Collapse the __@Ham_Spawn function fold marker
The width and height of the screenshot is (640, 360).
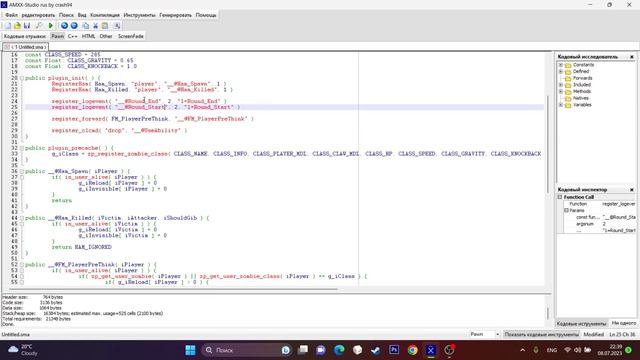(22, 171)
